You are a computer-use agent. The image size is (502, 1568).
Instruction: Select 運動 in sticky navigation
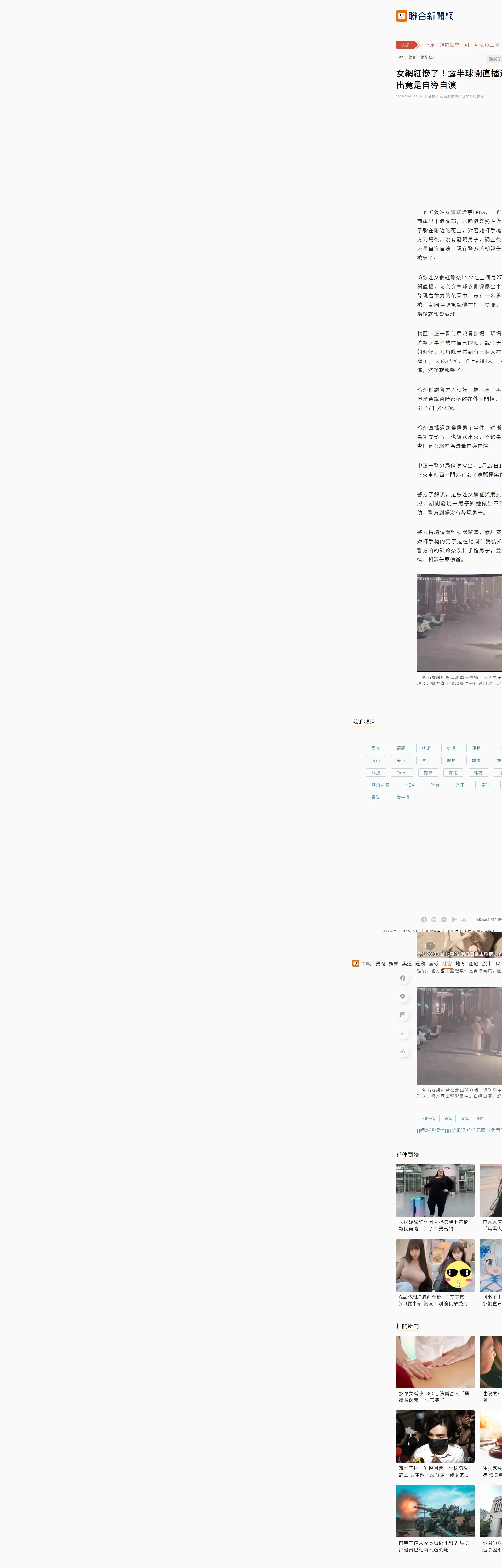point(420,964)
